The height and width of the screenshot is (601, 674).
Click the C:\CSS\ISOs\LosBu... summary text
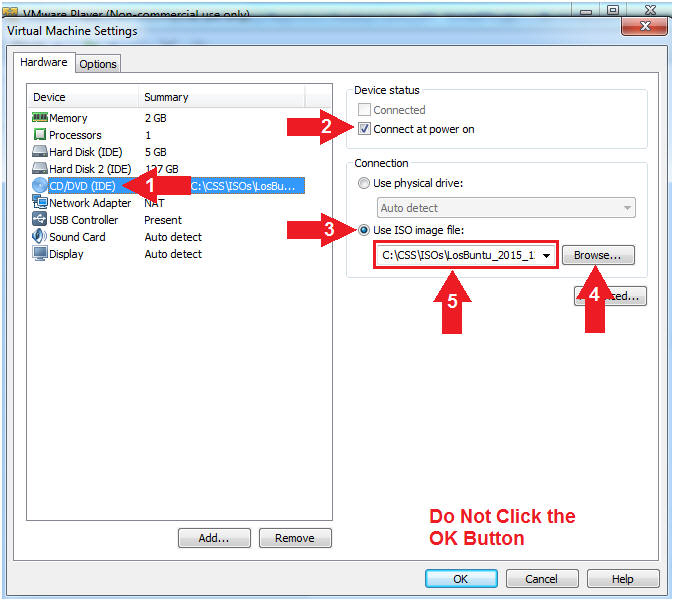pos(243,186)
